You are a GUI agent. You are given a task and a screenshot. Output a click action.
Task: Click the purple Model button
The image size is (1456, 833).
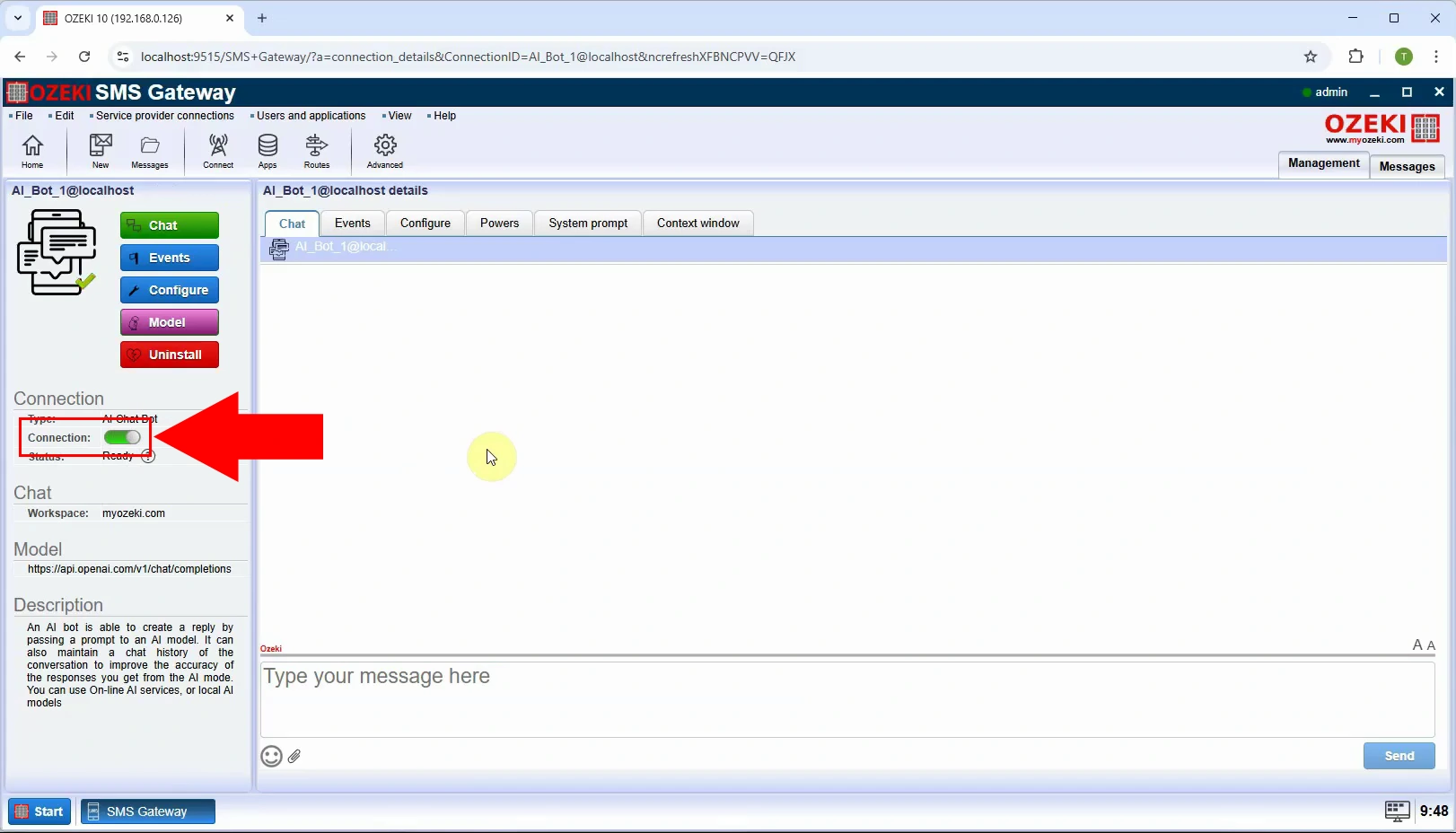[170, 322]
